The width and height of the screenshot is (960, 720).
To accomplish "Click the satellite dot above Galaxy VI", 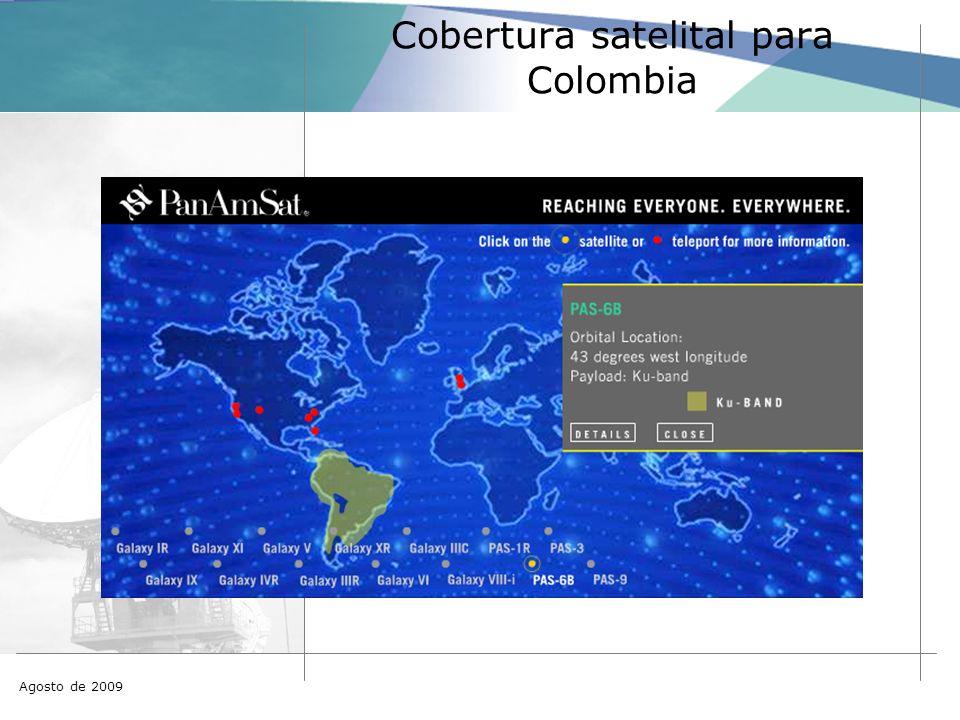I will (x=375, y=564).
